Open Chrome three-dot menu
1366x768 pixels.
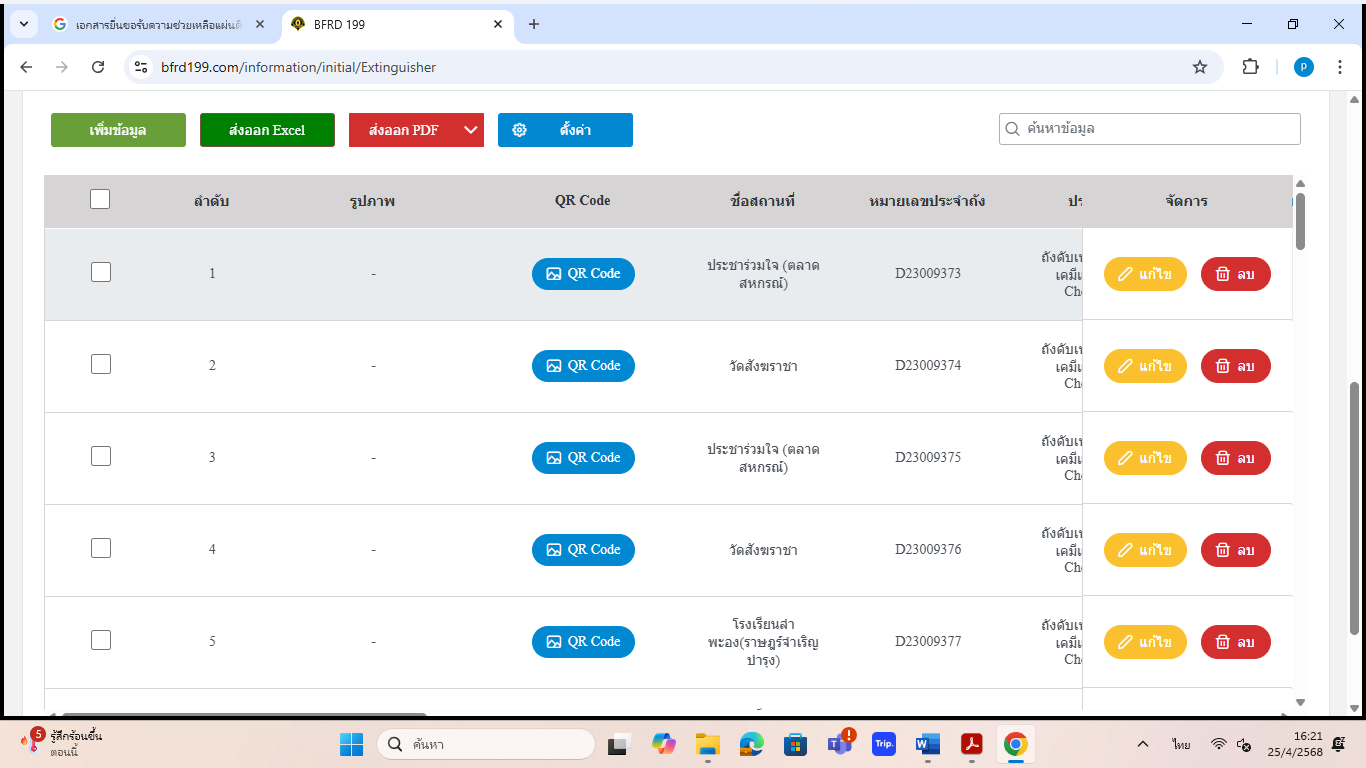click(1339, 67)
